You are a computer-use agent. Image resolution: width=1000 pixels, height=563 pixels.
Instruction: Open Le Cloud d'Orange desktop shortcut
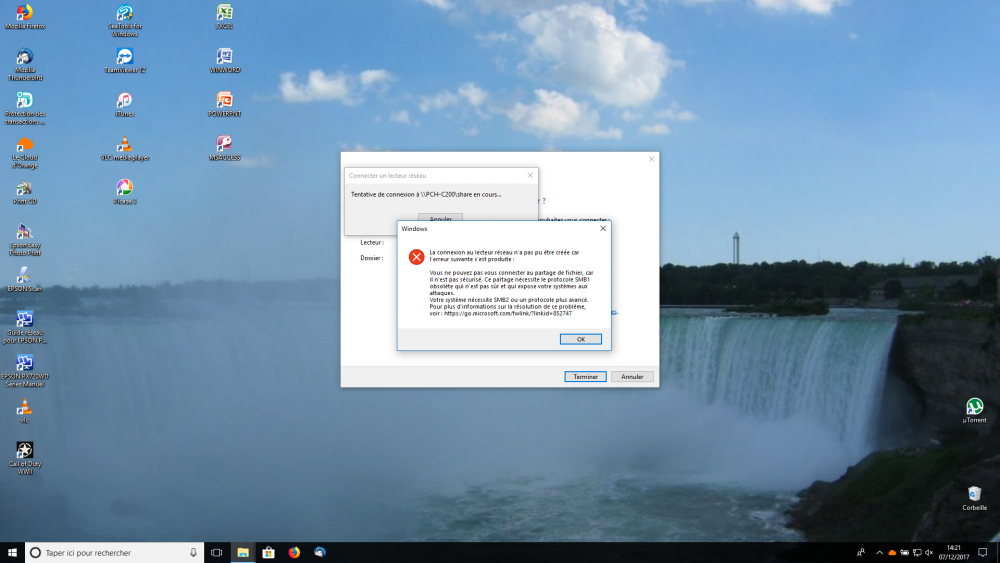(x=25, y=152)
